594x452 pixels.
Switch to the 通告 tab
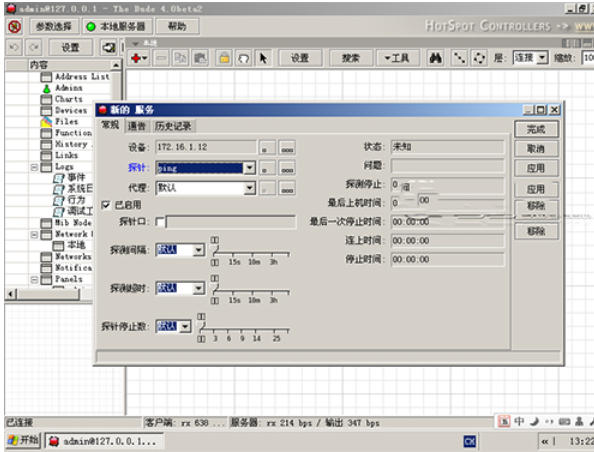point(137,126)
